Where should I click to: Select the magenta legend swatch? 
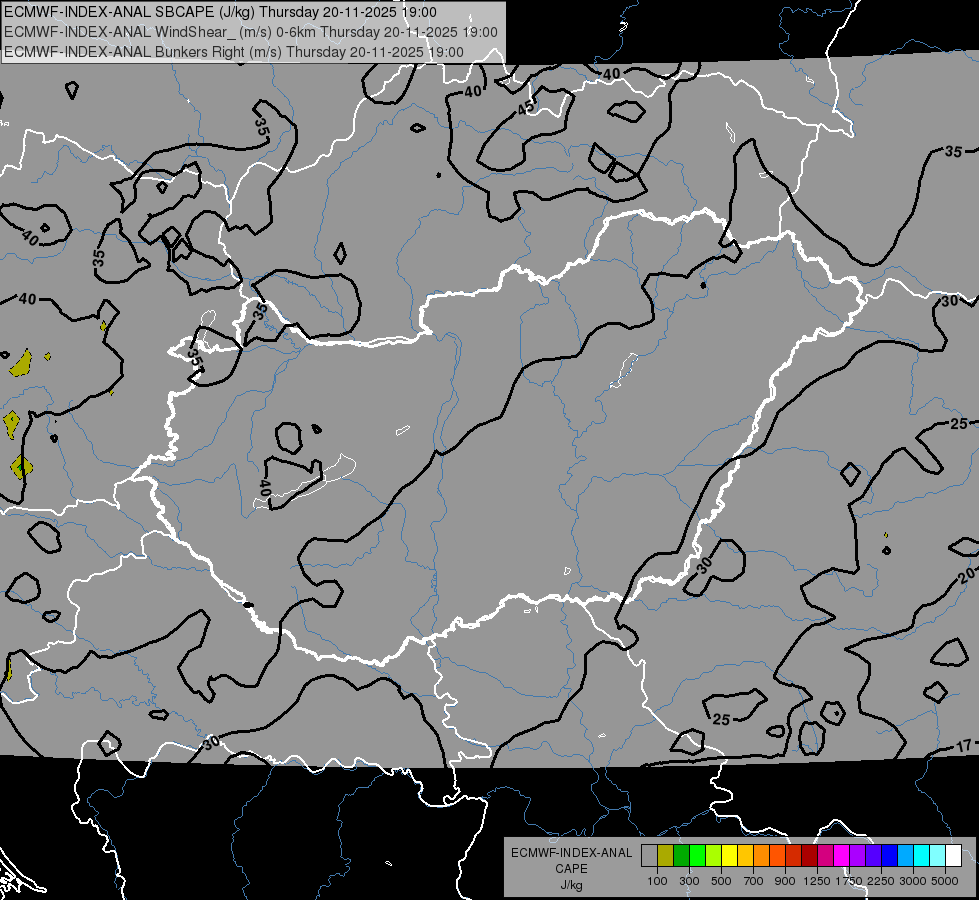[x=841, y=856]
